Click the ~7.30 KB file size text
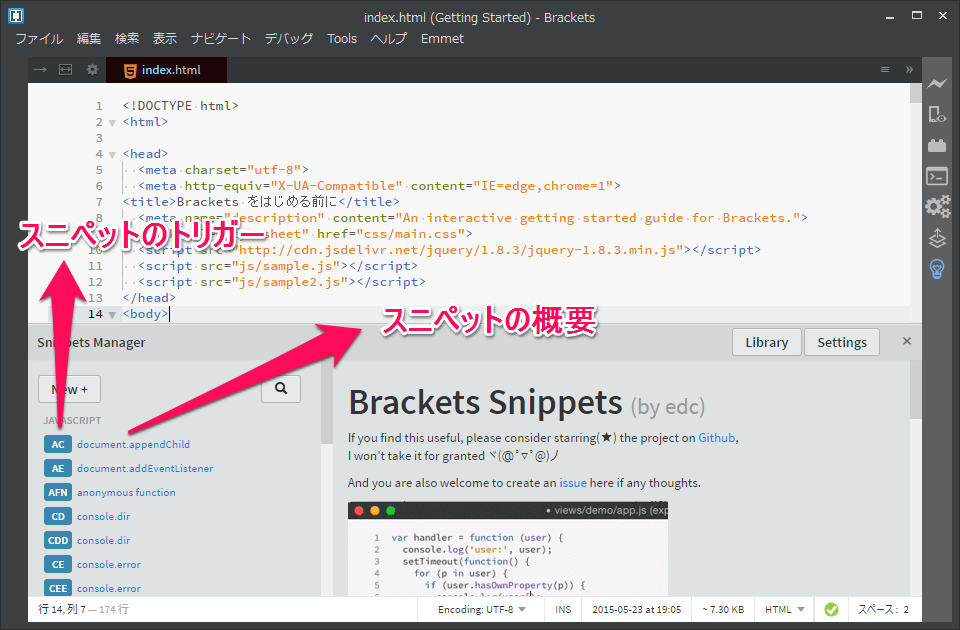960x630 pixels. (723, 610)
